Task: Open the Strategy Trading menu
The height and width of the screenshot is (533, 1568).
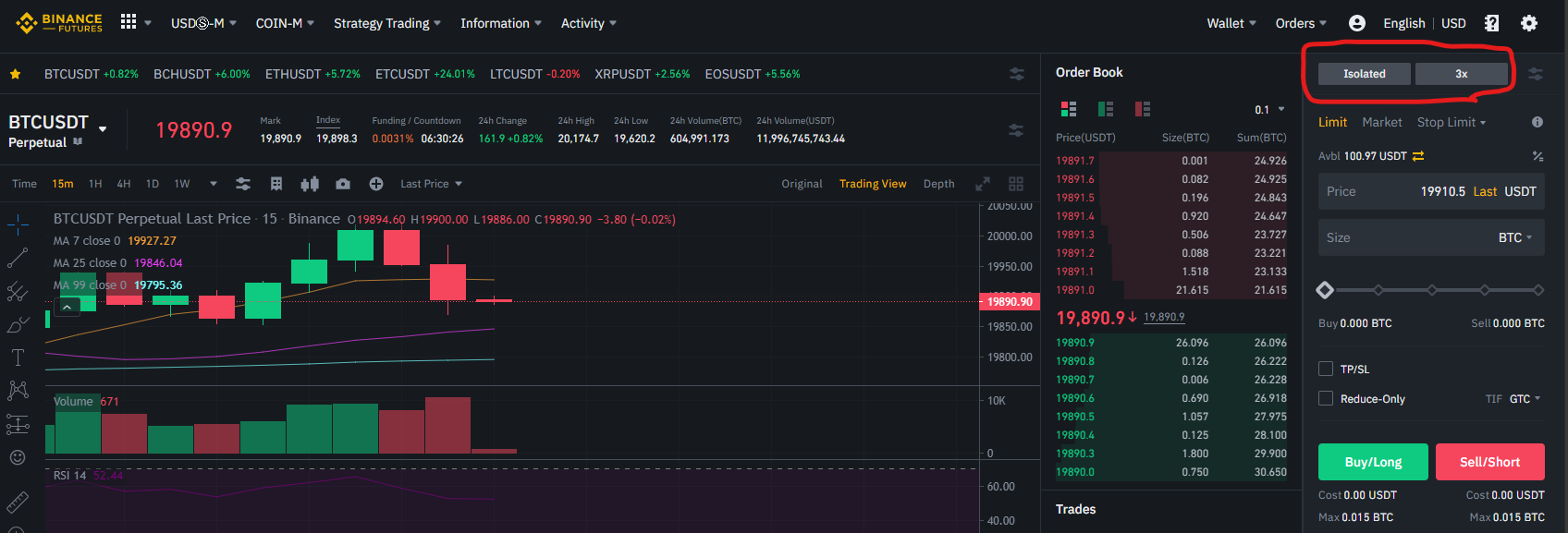Action: 387,23
